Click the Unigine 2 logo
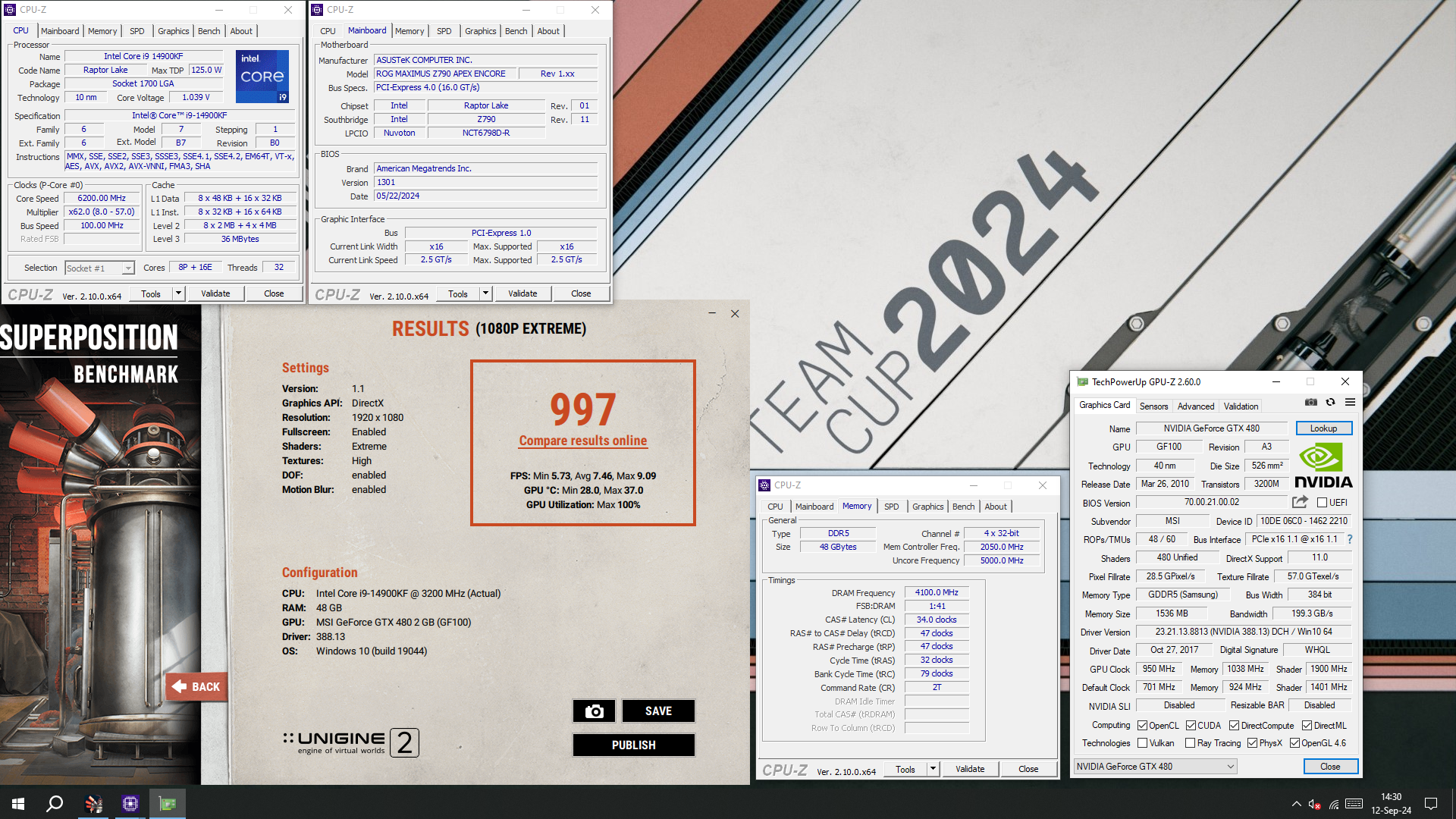 tap(351, 742)
